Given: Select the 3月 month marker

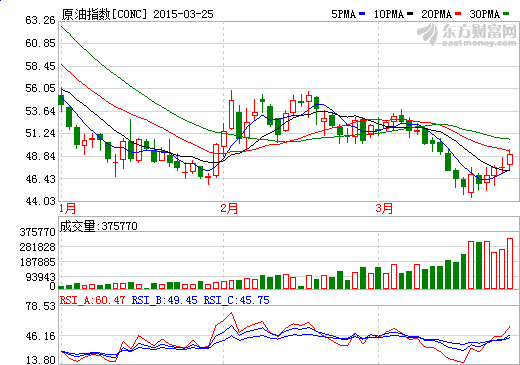Looking at the screenshot, I should coord(384,208).
